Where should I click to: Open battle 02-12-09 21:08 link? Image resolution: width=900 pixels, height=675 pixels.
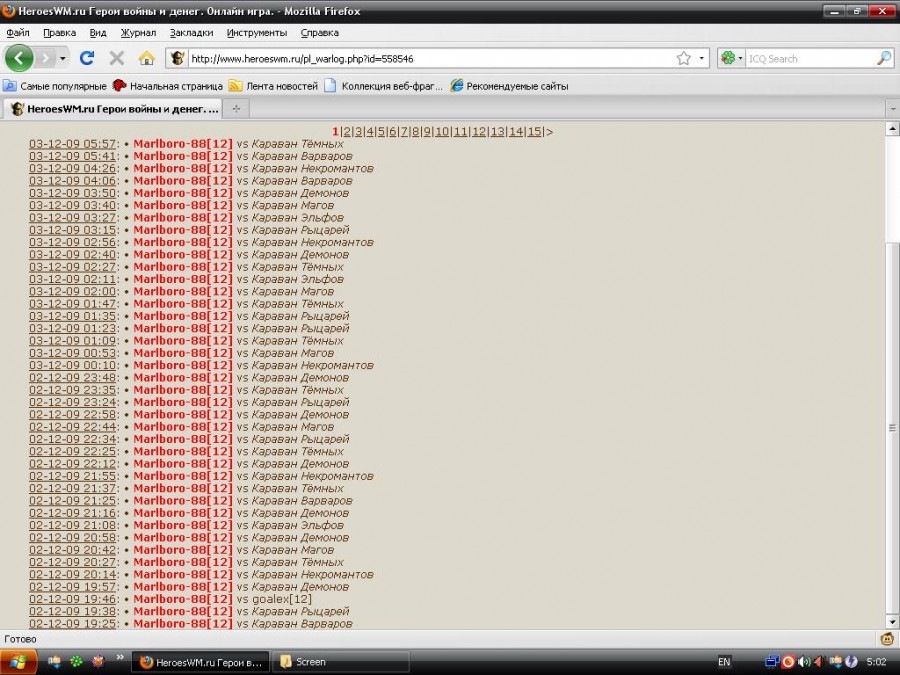[x=73, y=525]
